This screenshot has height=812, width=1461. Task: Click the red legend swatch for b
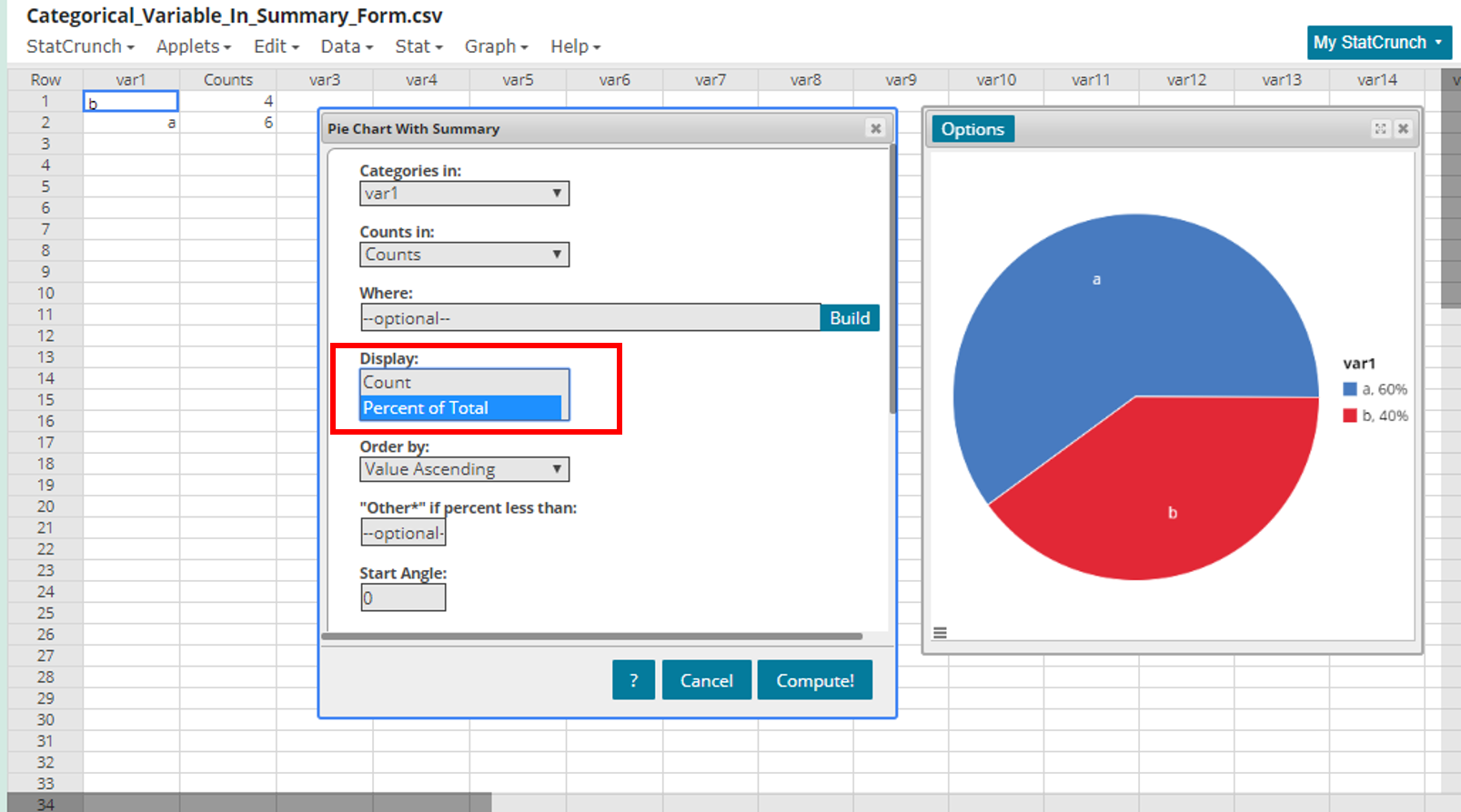point(1350,416)
